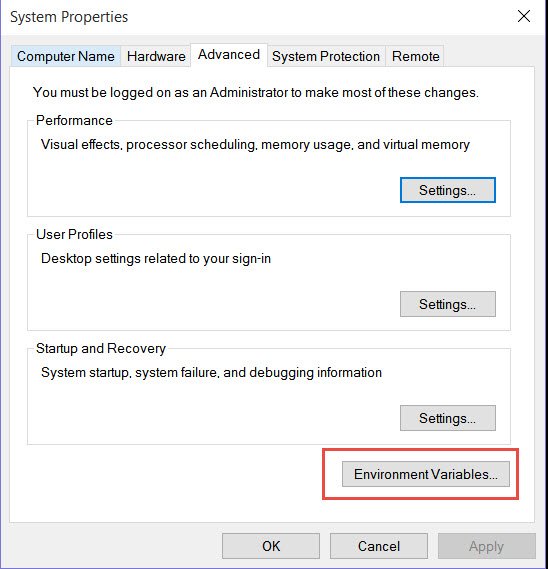Click the desktop settings sign-in description
The width and height of the screenshot is (548, 569).
tap(156, 259)
